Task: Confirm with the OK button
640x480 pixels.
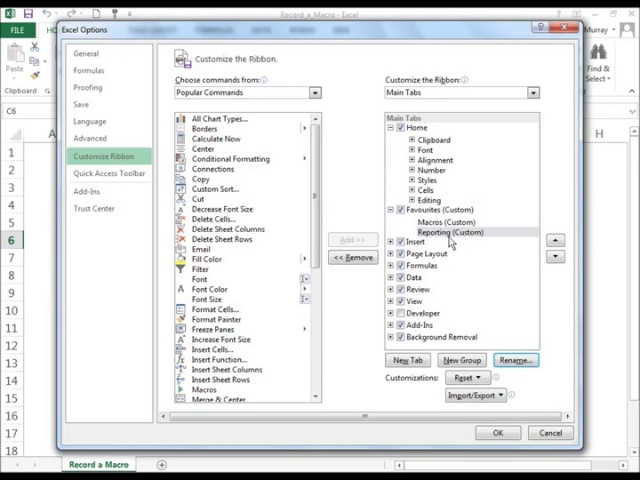Action: click(498, 433)
